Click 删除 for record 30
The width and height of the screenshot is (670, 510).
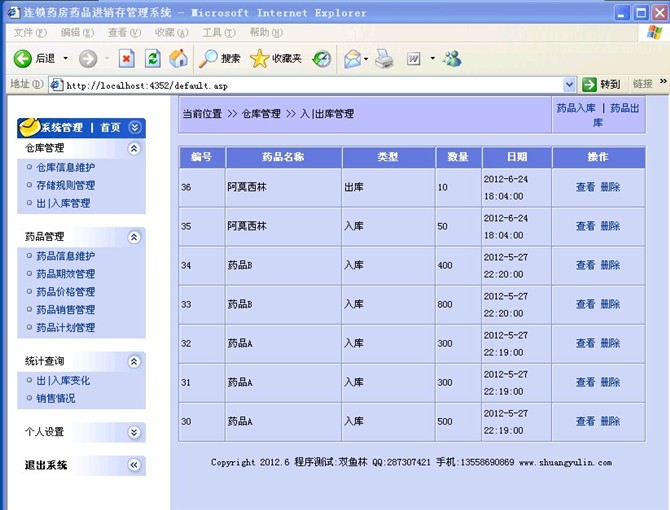point(610,421)
